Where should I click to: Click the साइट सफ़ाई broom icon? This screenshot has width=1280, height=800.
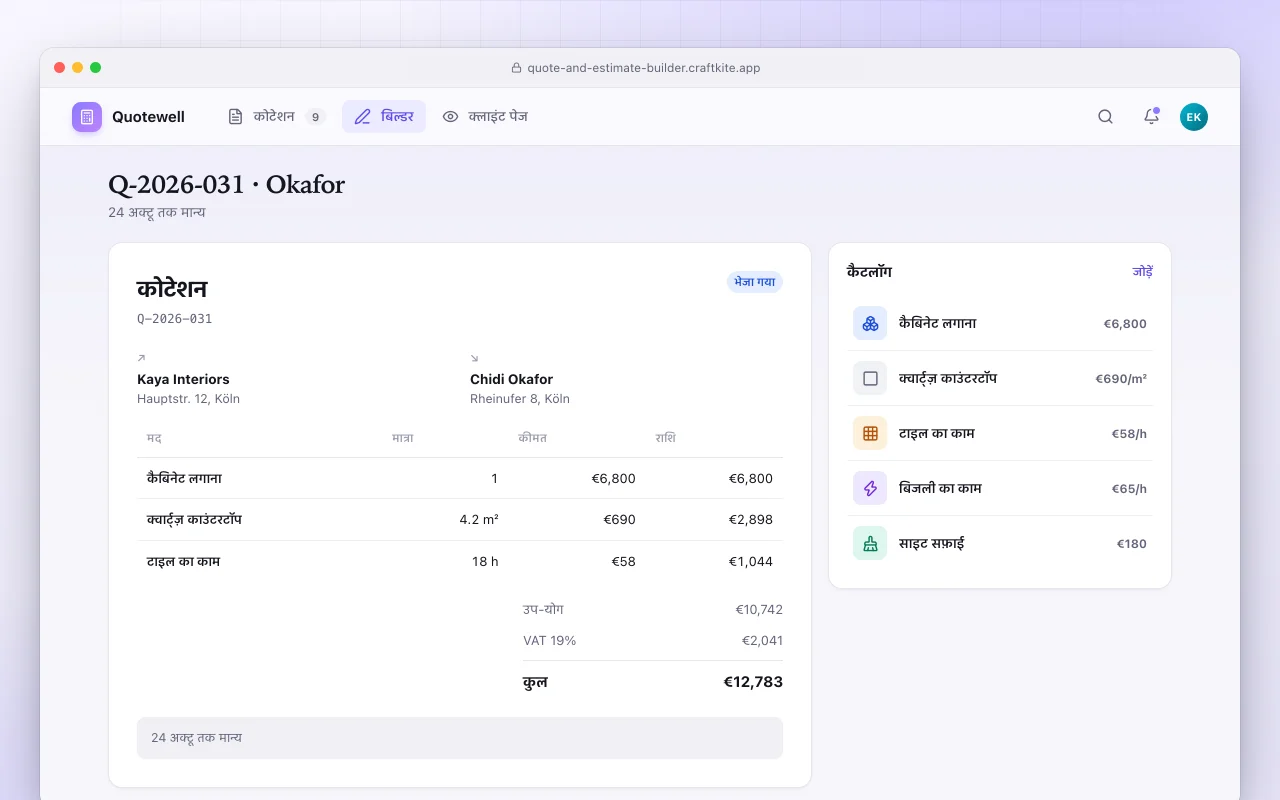(x=870, y=544)
